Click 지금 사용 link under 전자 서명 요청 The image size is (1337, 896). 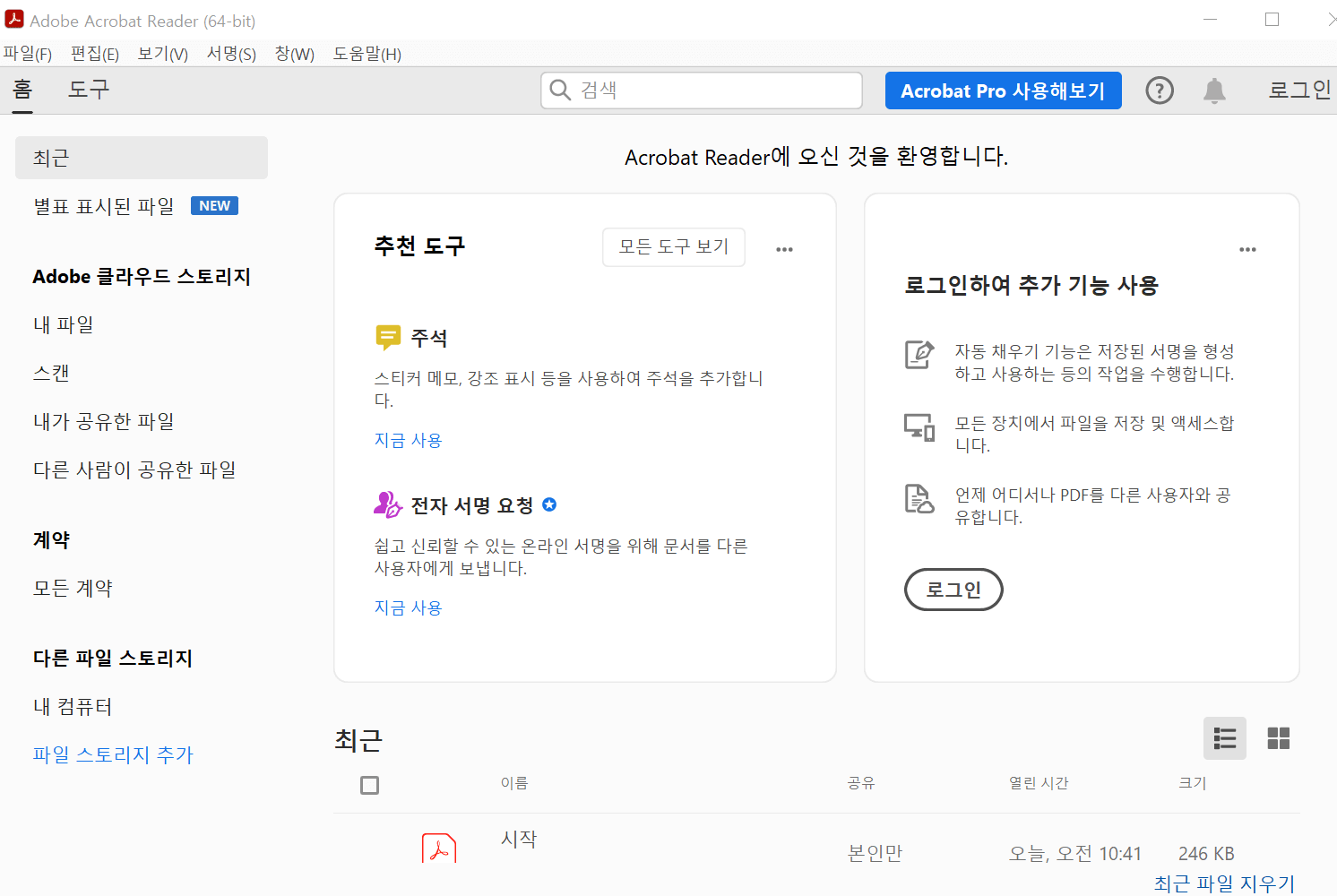point(409,607)
